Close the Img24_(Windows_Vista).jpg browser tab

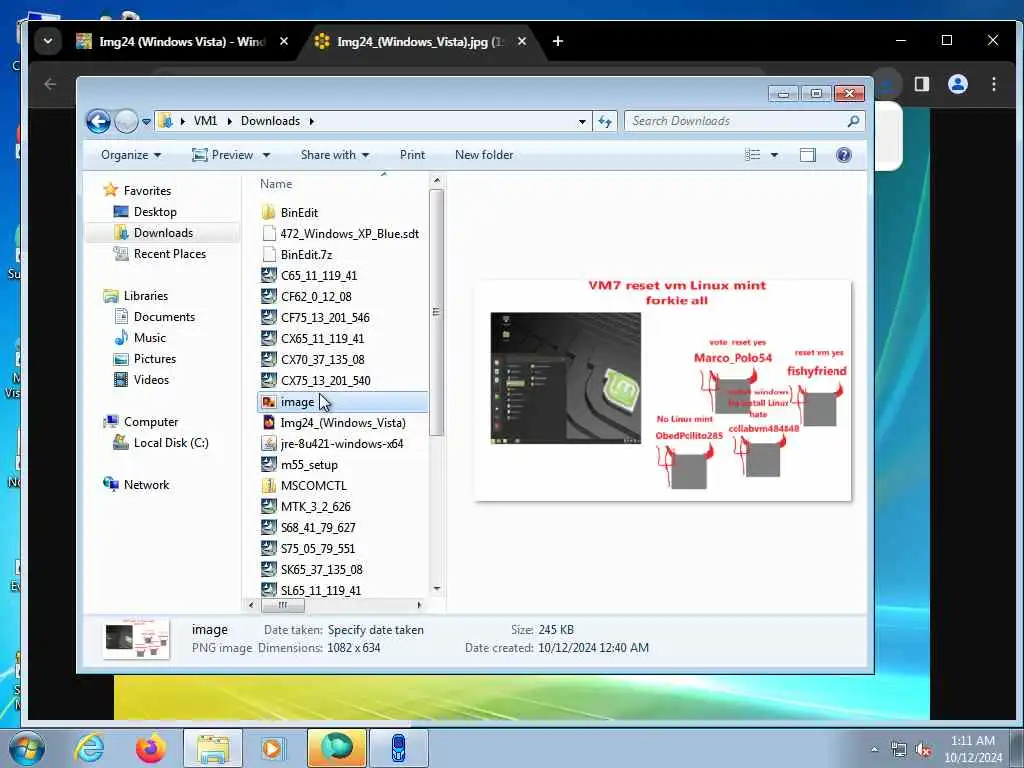[522, 41]
